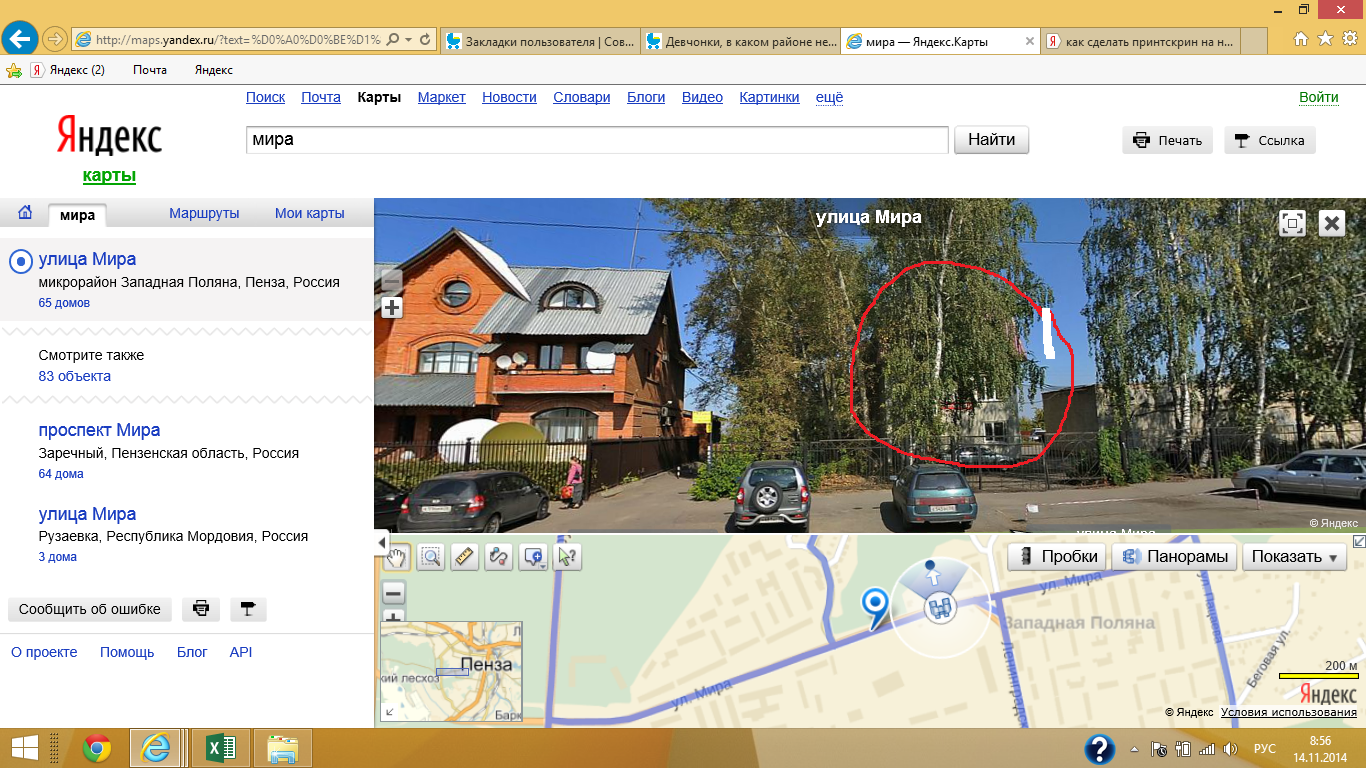Open the Маркет service link
The image size is (1366, 768).
pyautogui.click(x=442, y=97)
